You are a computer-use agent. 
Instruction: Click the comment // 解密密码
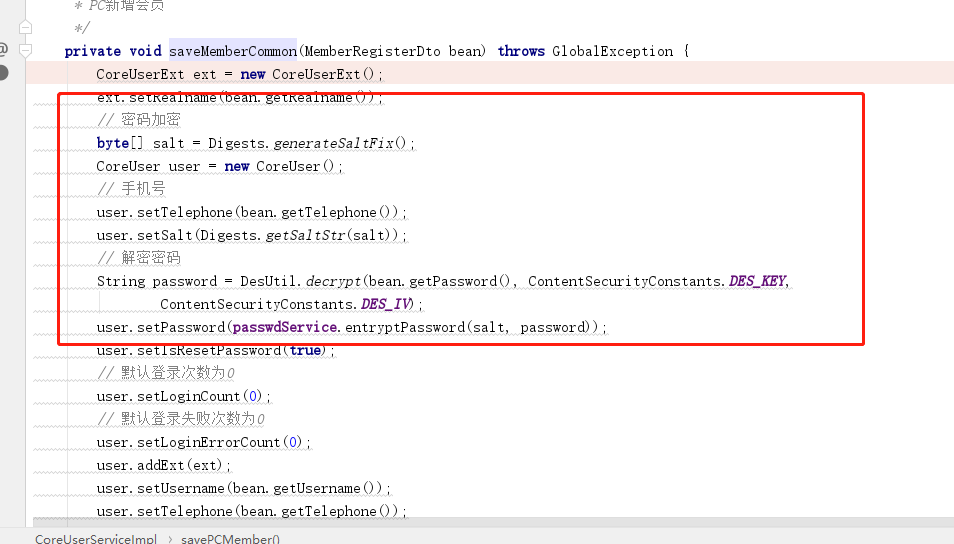[139, 258]
